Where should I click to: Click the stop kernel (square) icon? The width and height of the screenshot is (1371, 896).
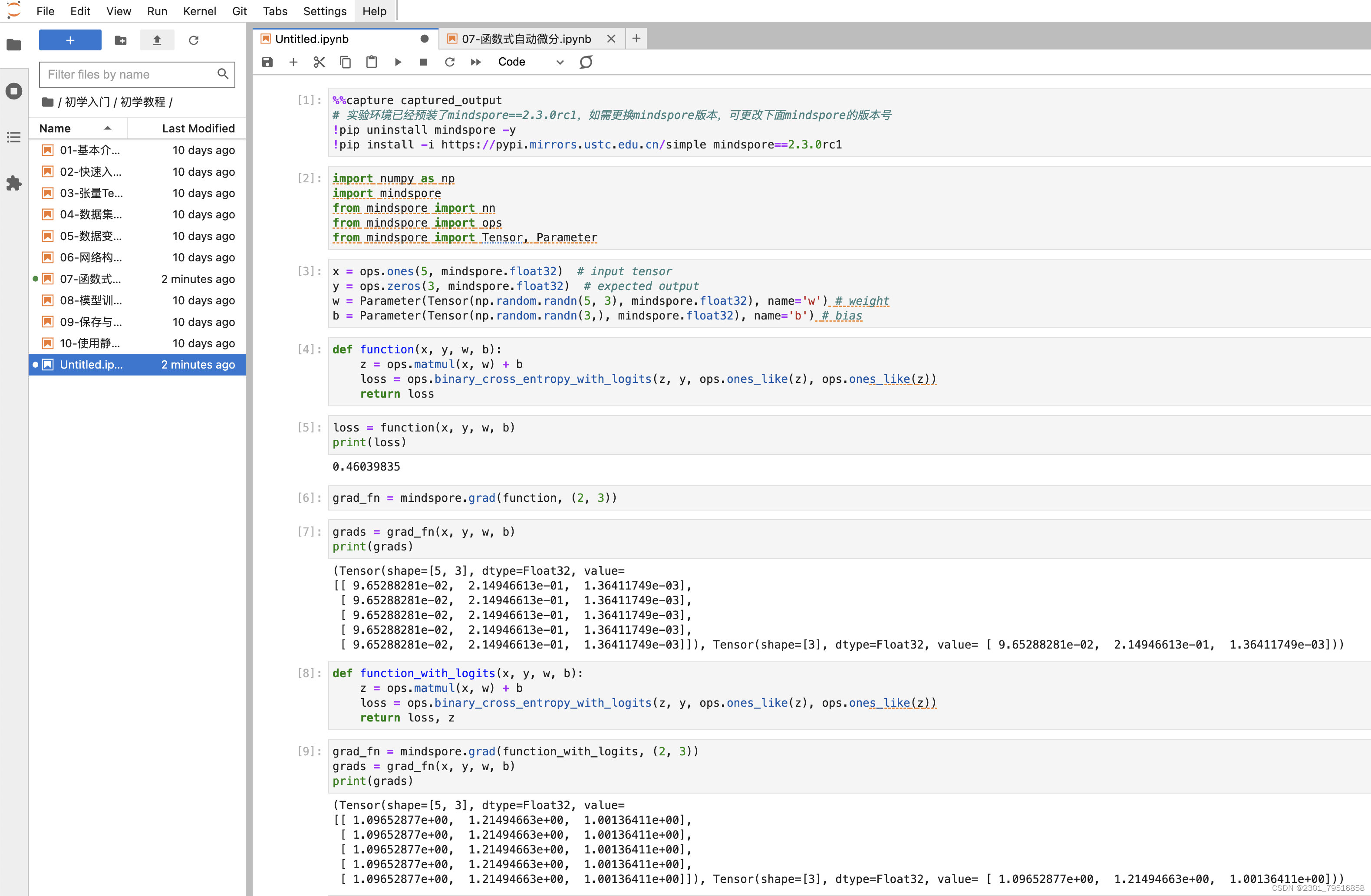423,62
